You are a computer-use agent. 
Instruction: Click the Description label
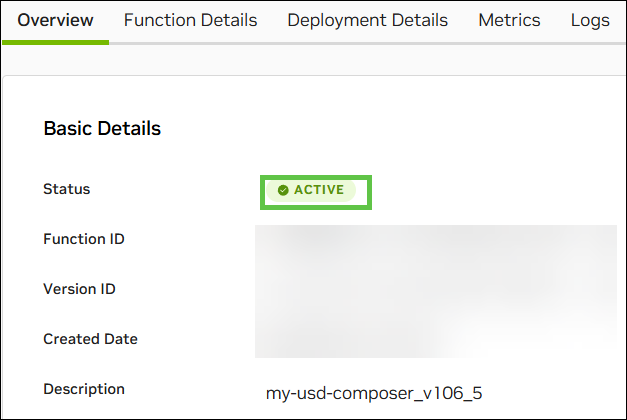point(84,389)
